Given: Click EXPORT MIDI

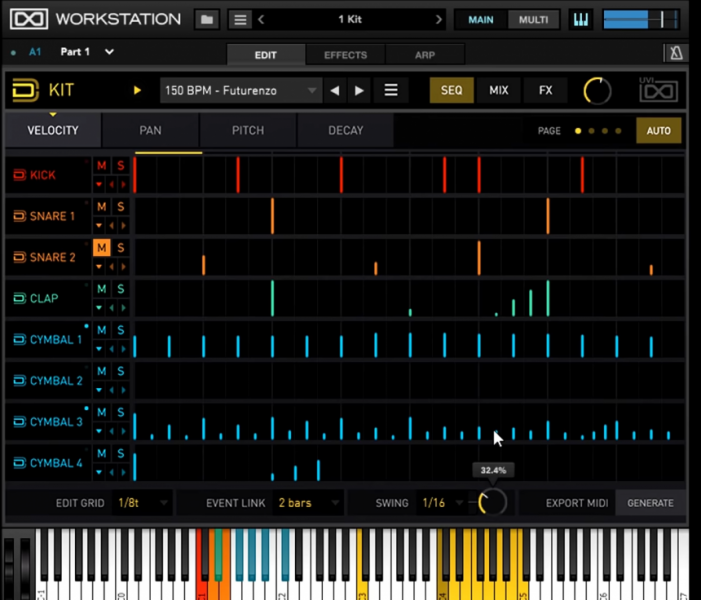Looking at the screenshot, I should (x=577, y=503).
